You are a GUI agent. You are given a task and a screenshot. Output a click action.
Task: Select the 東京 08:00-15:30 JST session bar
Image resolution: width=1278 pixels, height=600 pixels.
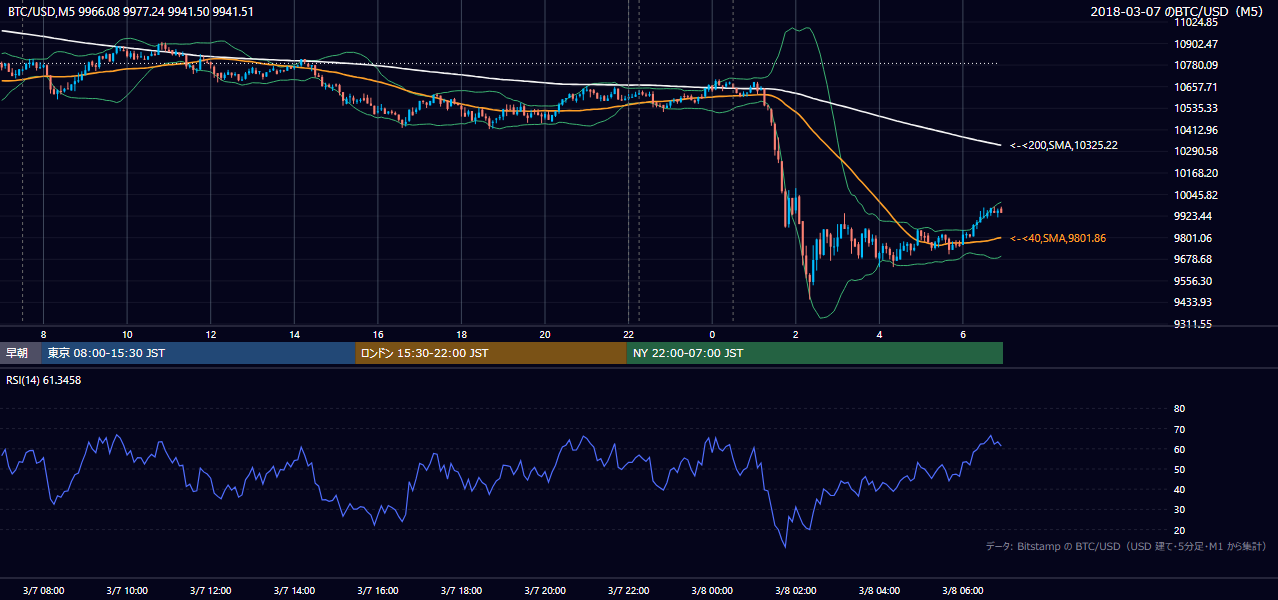pos(198,353)
